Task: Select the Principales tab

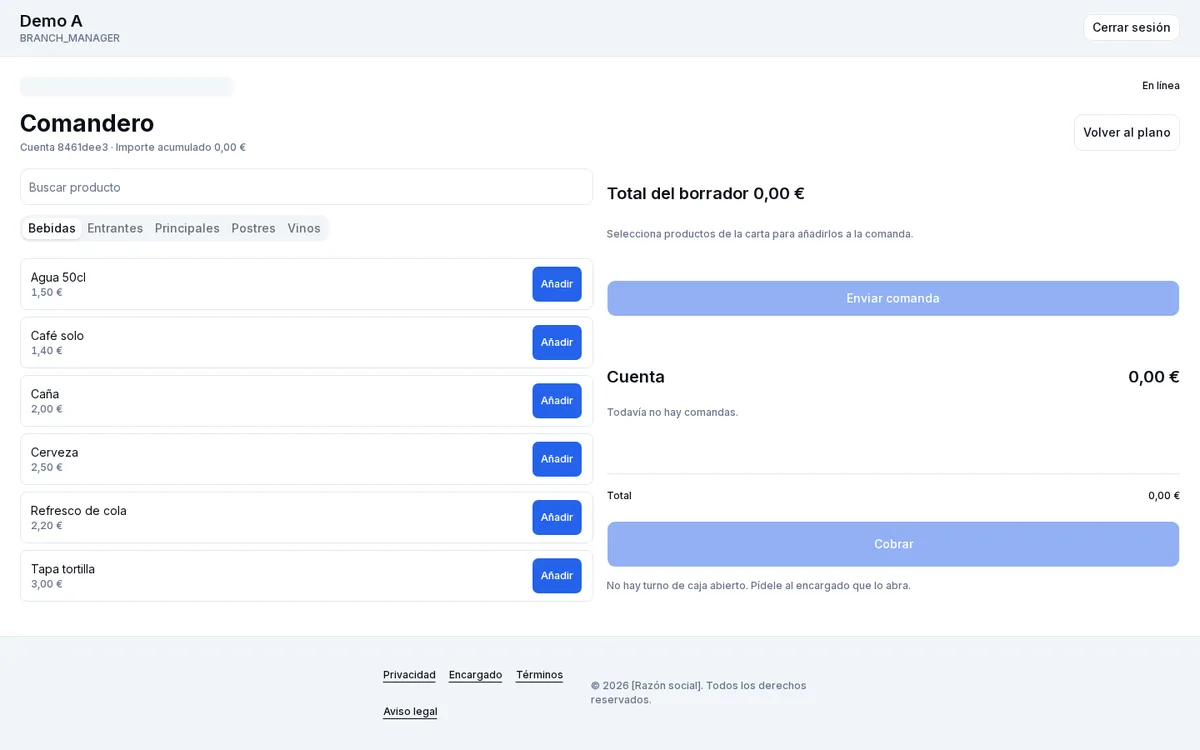Action: pos(187,228)
